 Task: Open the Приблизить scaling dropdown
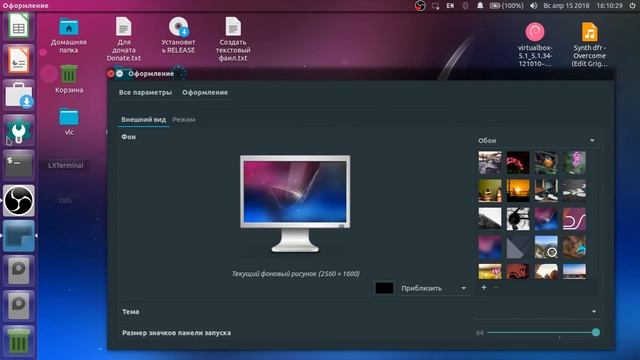point(433,288)
